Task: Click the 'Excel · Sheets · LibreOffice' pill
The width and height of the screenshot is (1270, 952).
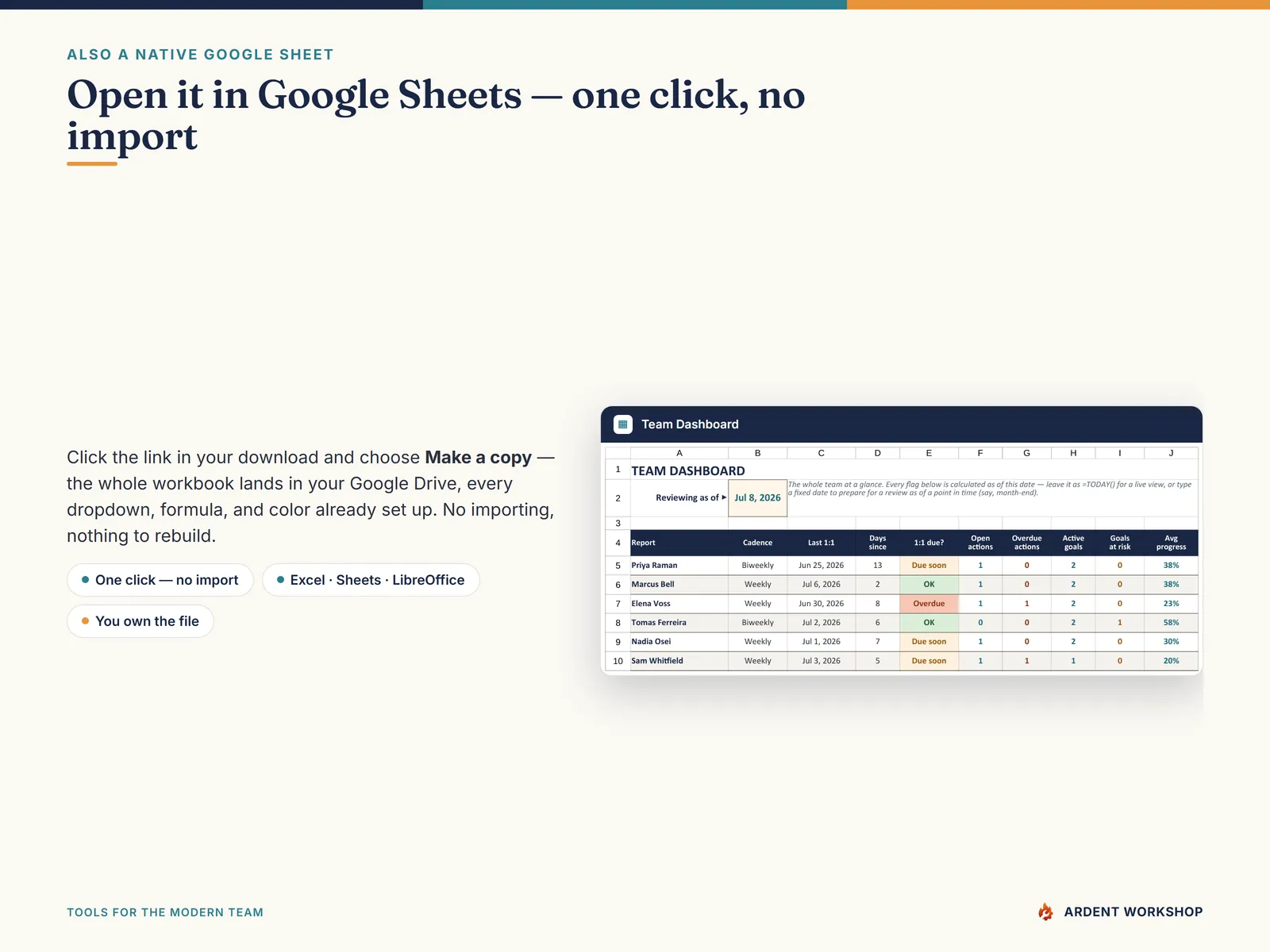Action: (x=371, y=580)
